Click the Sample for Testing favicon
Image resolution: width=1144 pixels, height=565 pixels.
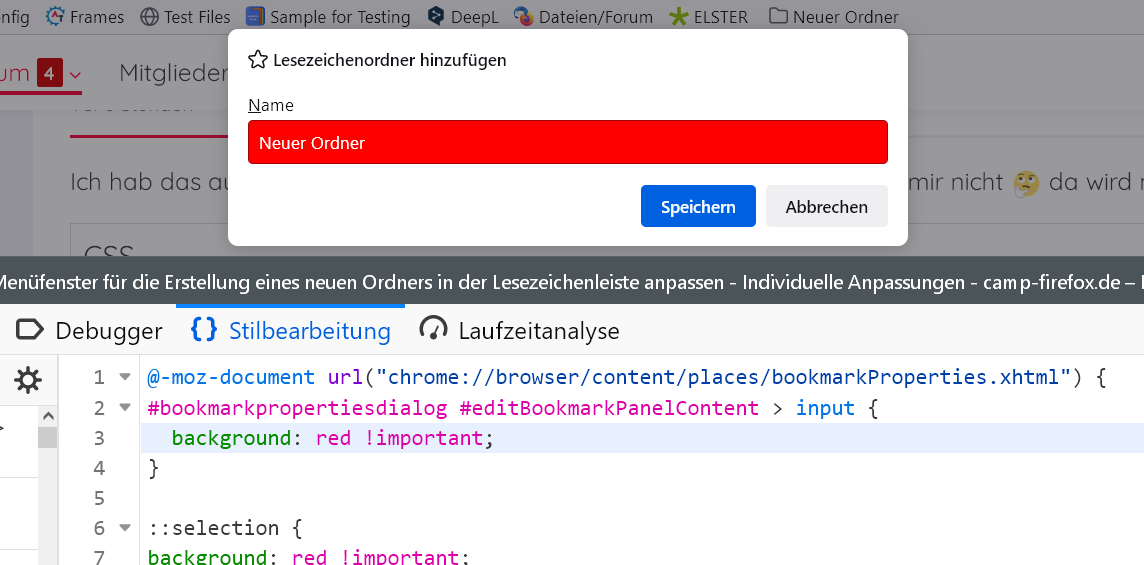(255, 16)
